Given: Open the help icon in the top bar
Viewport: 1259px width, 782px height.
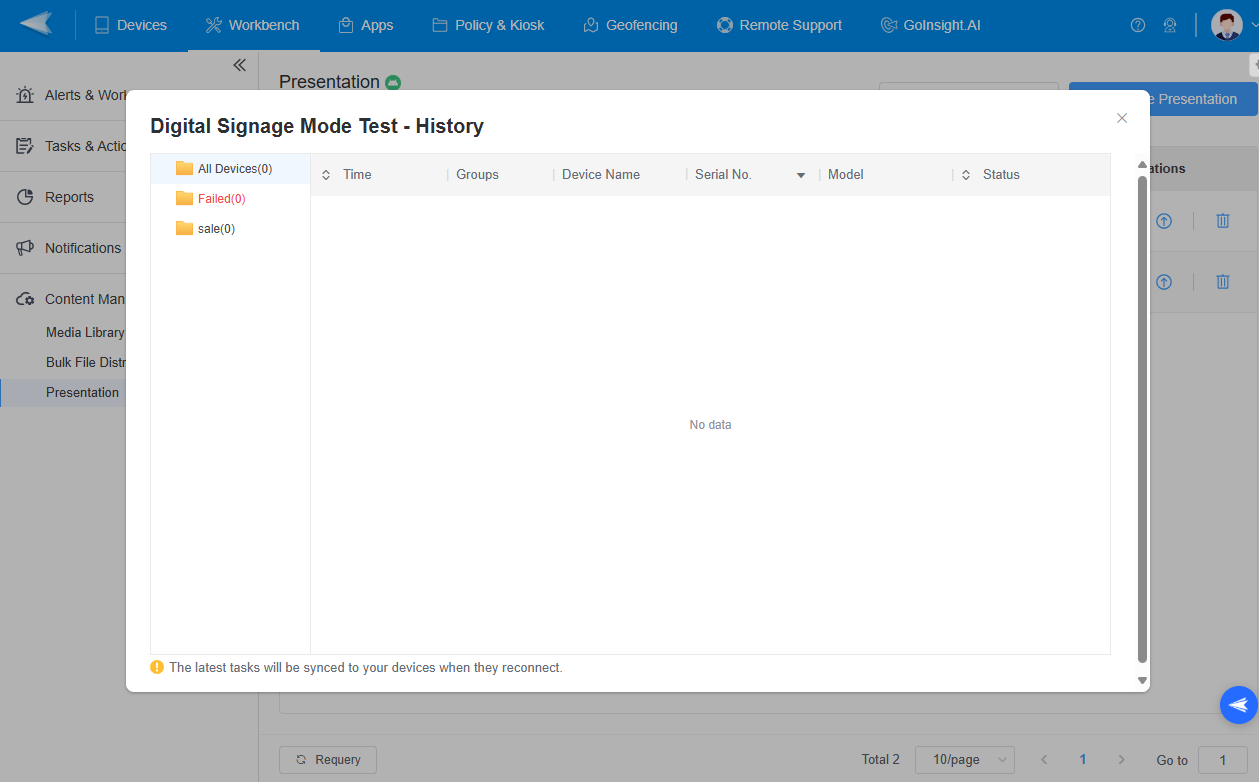Looking at the screenshot, I should coord(1137,25).
